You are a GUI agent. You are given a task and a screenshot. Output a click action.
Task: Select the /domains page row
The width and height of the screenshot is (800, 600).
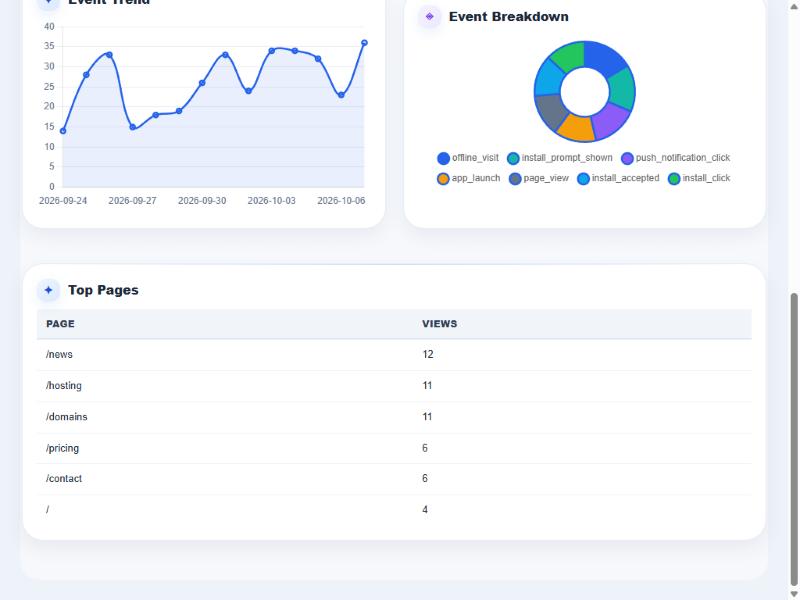pyautogui.click(x=394, y=417)
